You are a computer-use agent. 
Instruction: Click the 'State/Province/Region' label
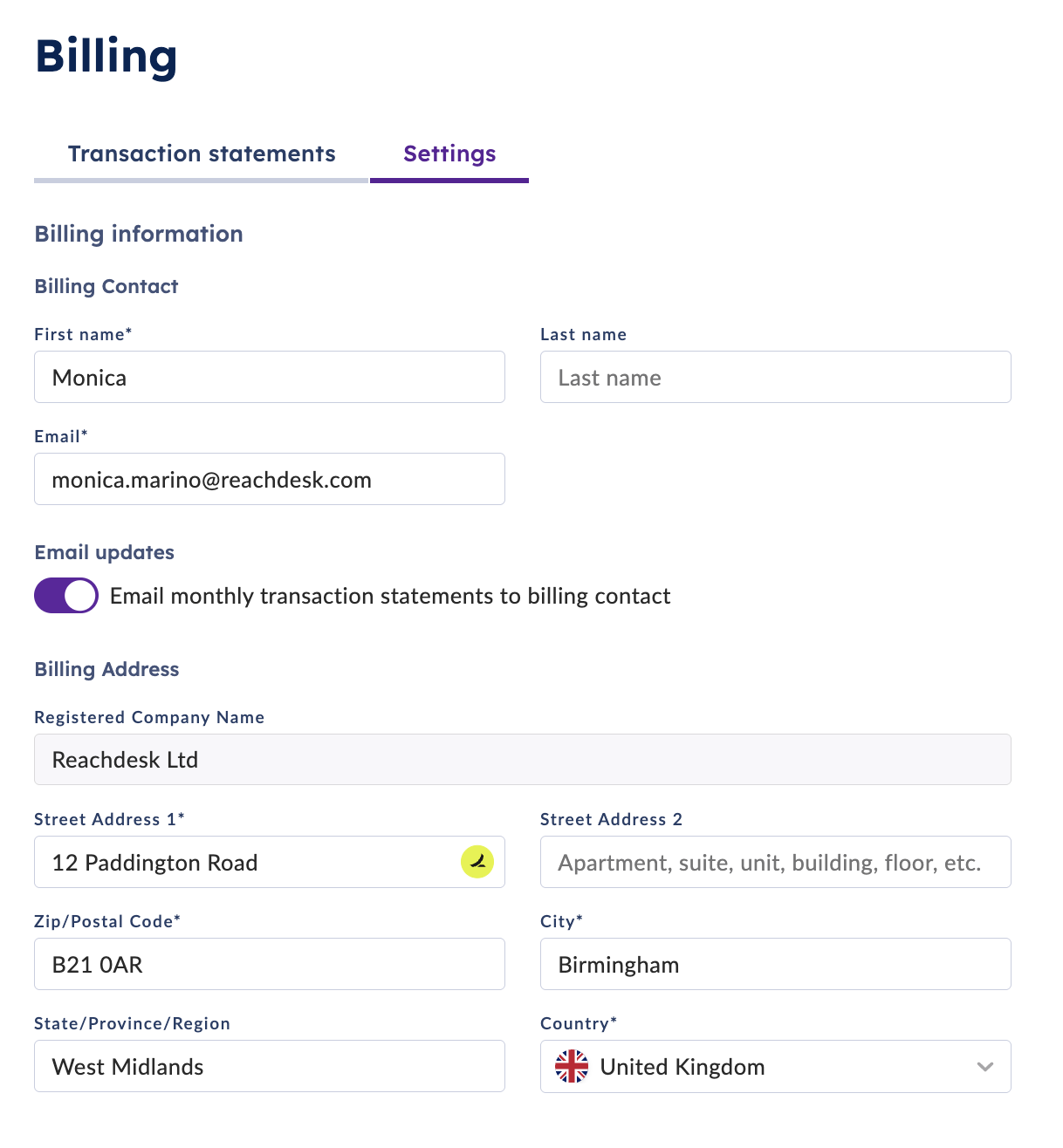[x=132, y=1023]
